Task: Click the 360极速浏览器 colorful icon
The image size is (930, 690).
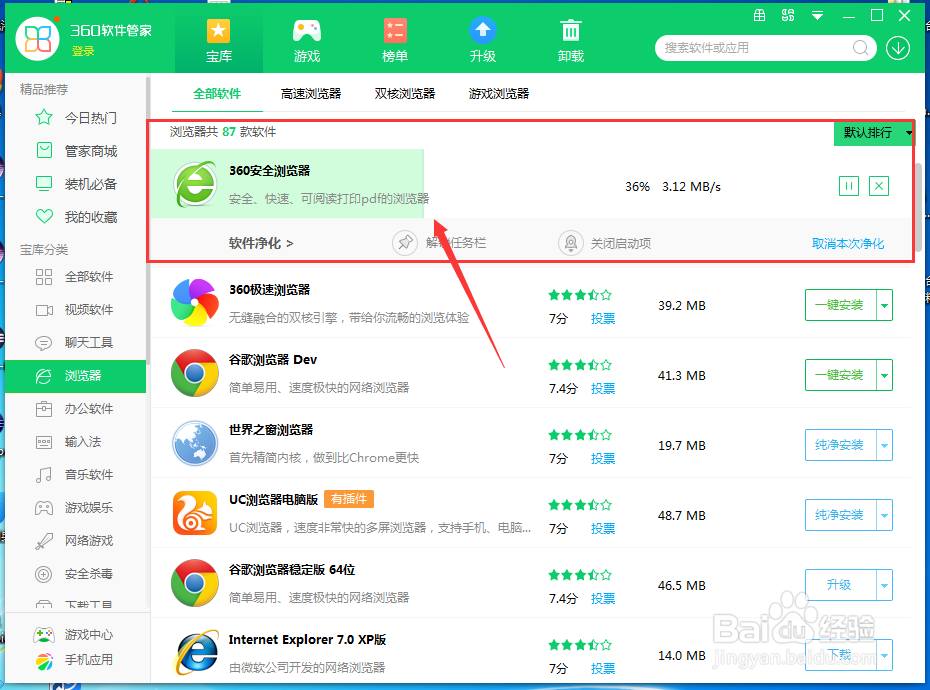Action: tap(195, 303)
